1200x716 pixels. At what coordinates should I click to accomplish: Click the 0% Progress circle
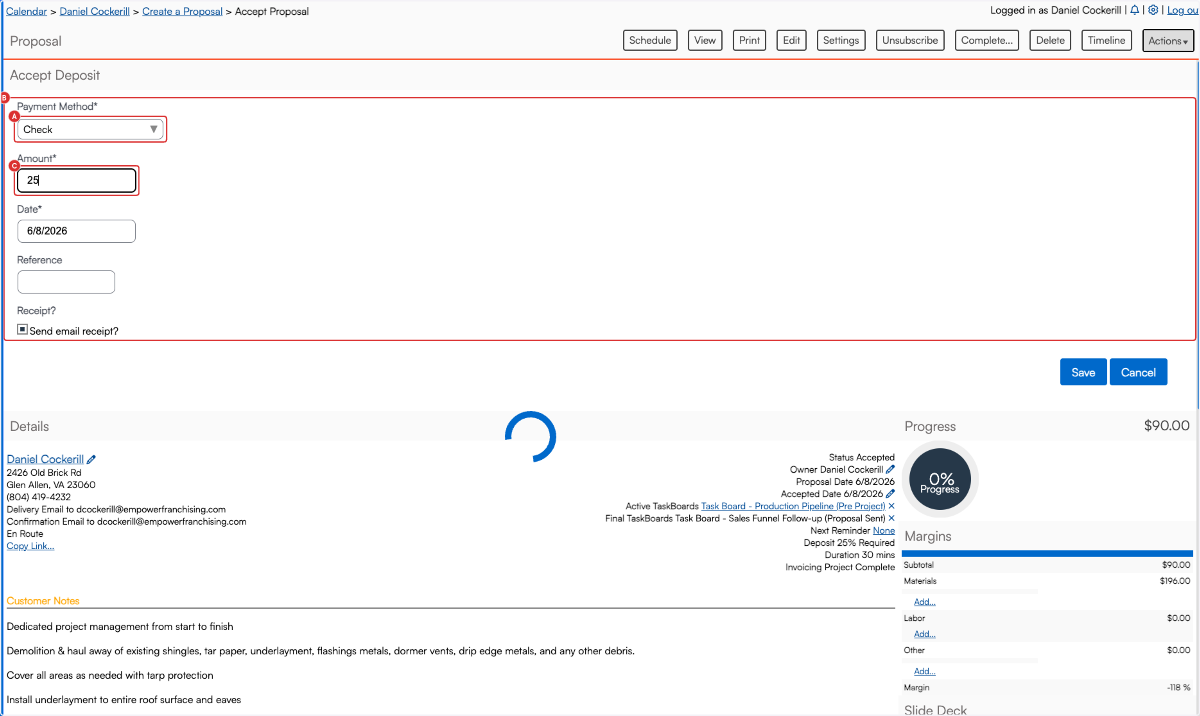[940, 481]
